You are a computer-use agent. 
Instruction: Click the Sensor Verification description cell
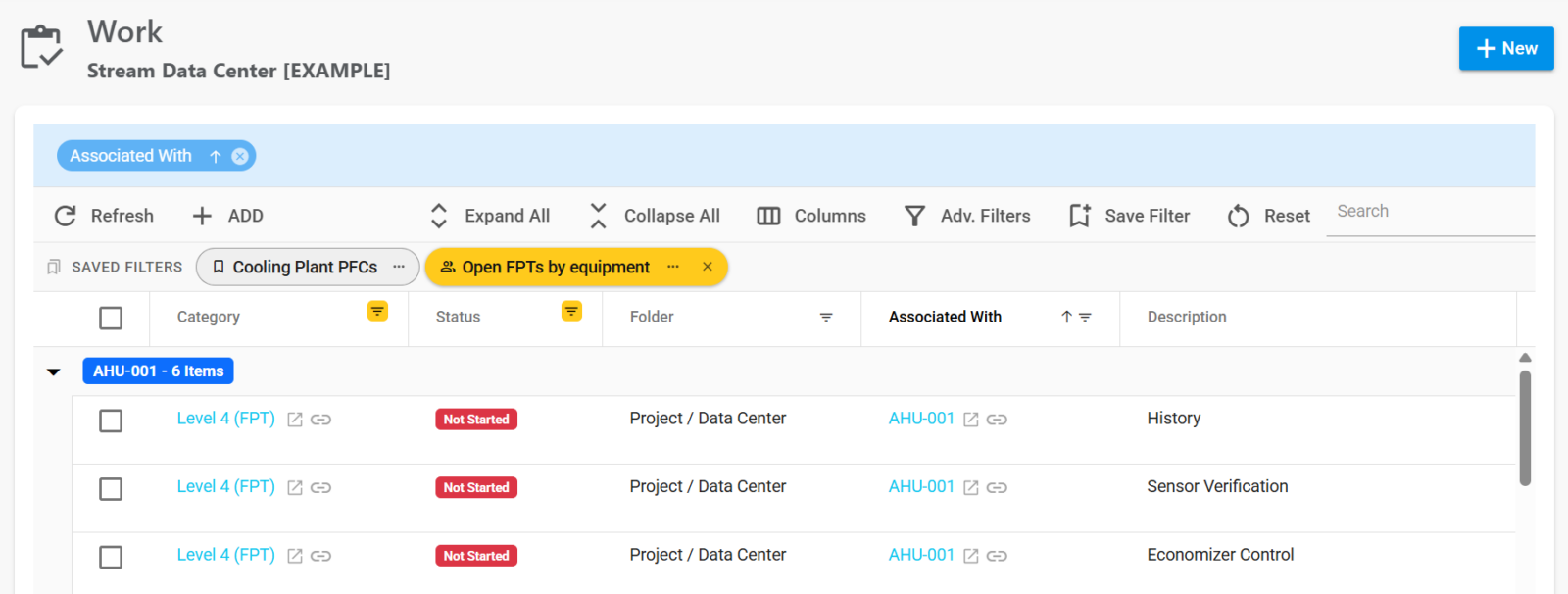[1217, 487]
